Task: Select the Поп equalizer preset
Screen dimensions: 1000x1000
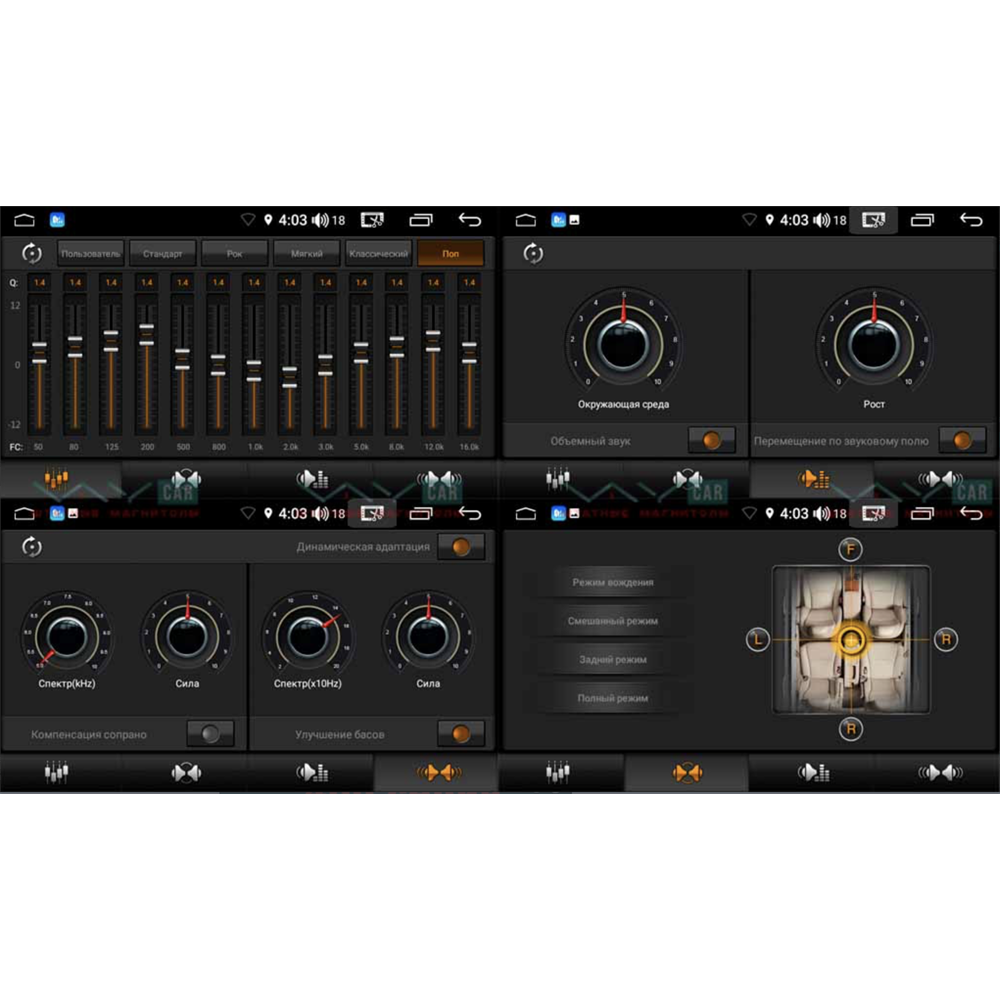Action: (x=450, y=253)
